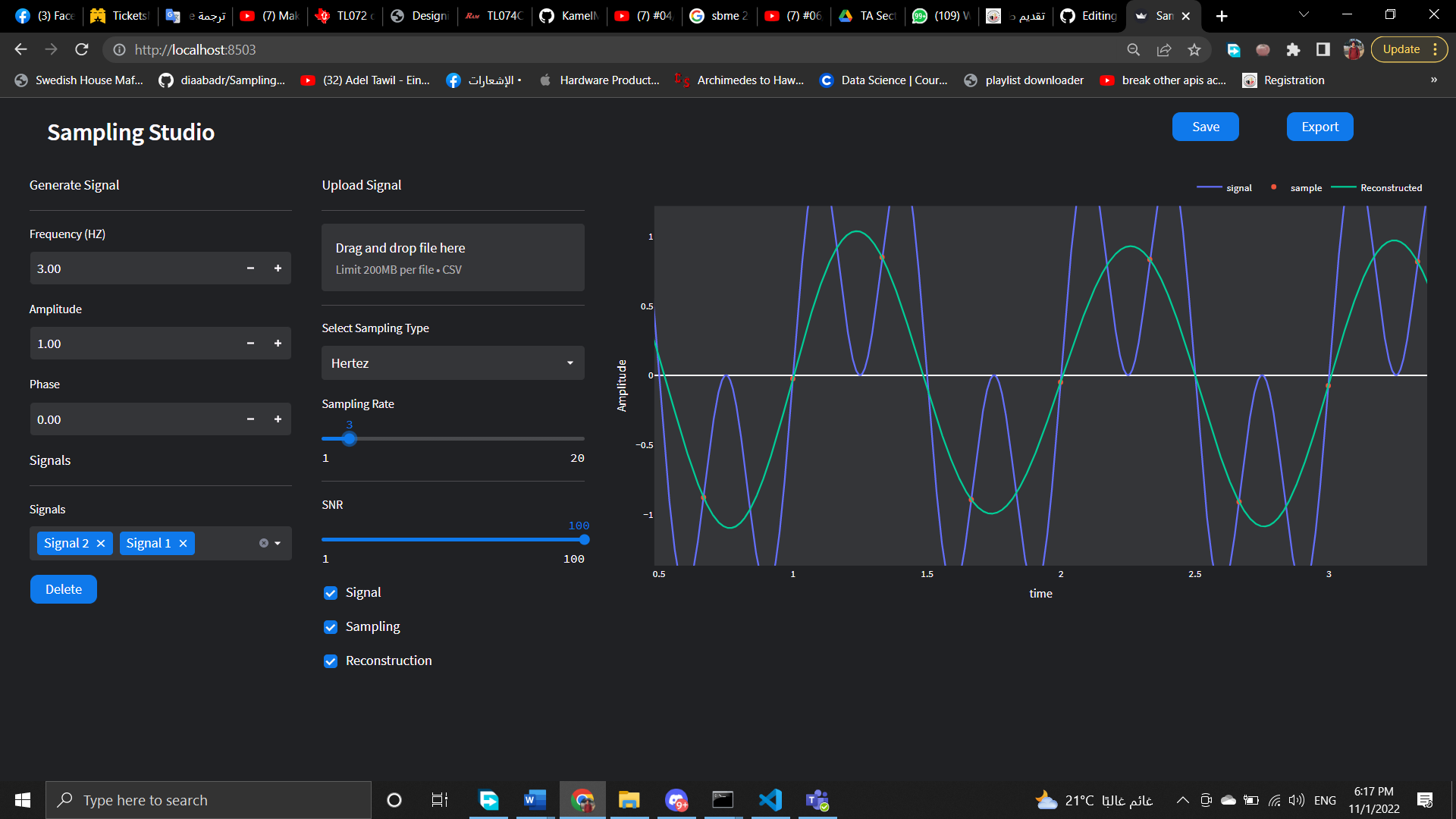Open the dropdown arrow beside Update
Image resolution: width=1456 pixels, height=819 pixels.
click(1436, 49)
